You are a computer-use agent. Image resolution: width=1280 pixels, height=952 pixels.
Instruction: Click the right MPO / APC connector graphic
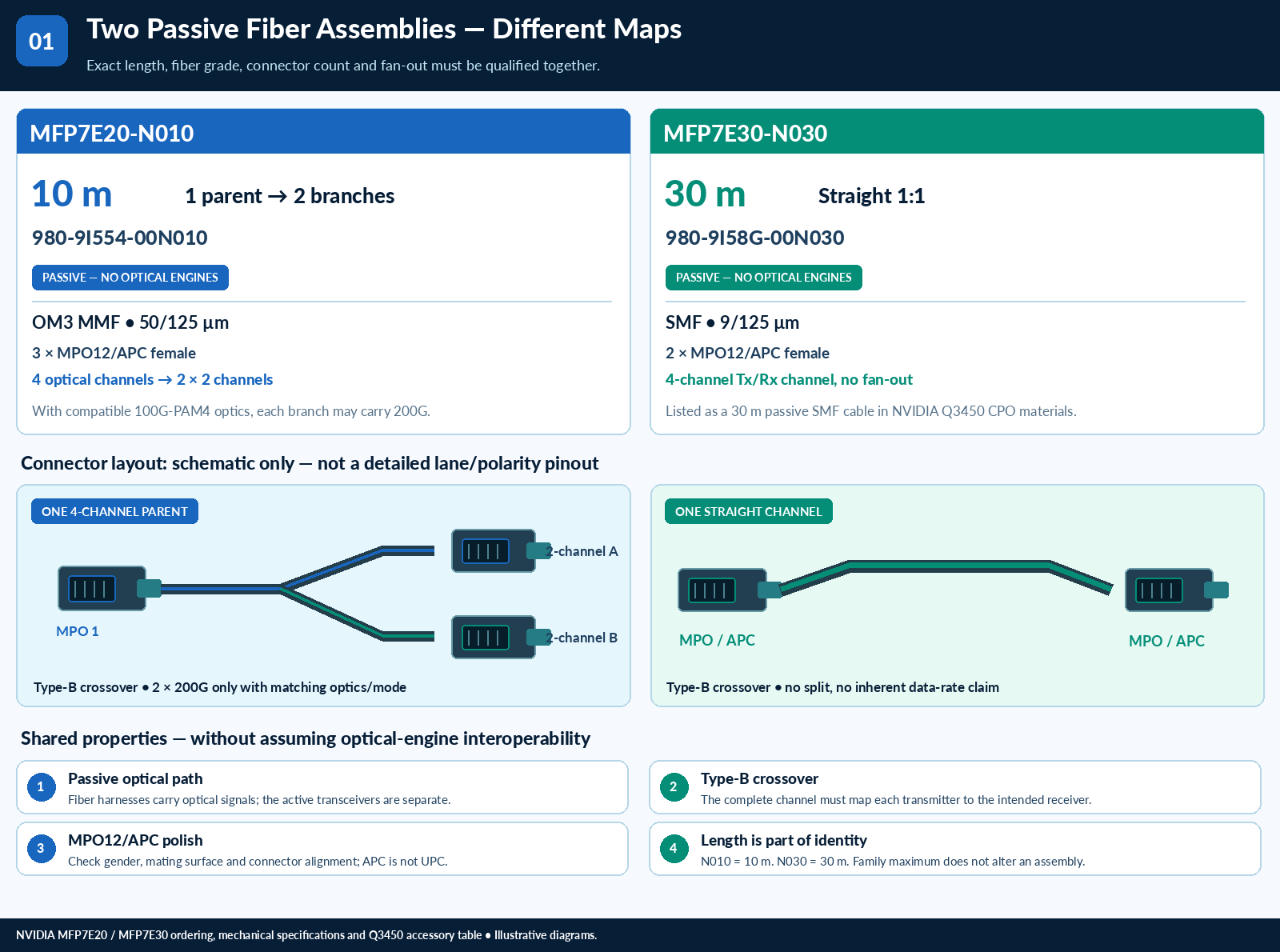pos(1176,590)
